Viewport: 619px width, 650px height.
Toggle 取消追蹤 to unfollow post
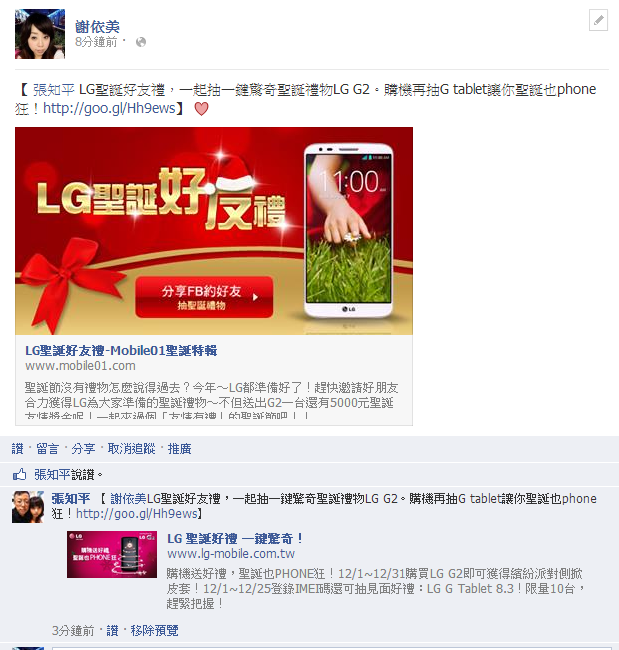pos(131,449)
